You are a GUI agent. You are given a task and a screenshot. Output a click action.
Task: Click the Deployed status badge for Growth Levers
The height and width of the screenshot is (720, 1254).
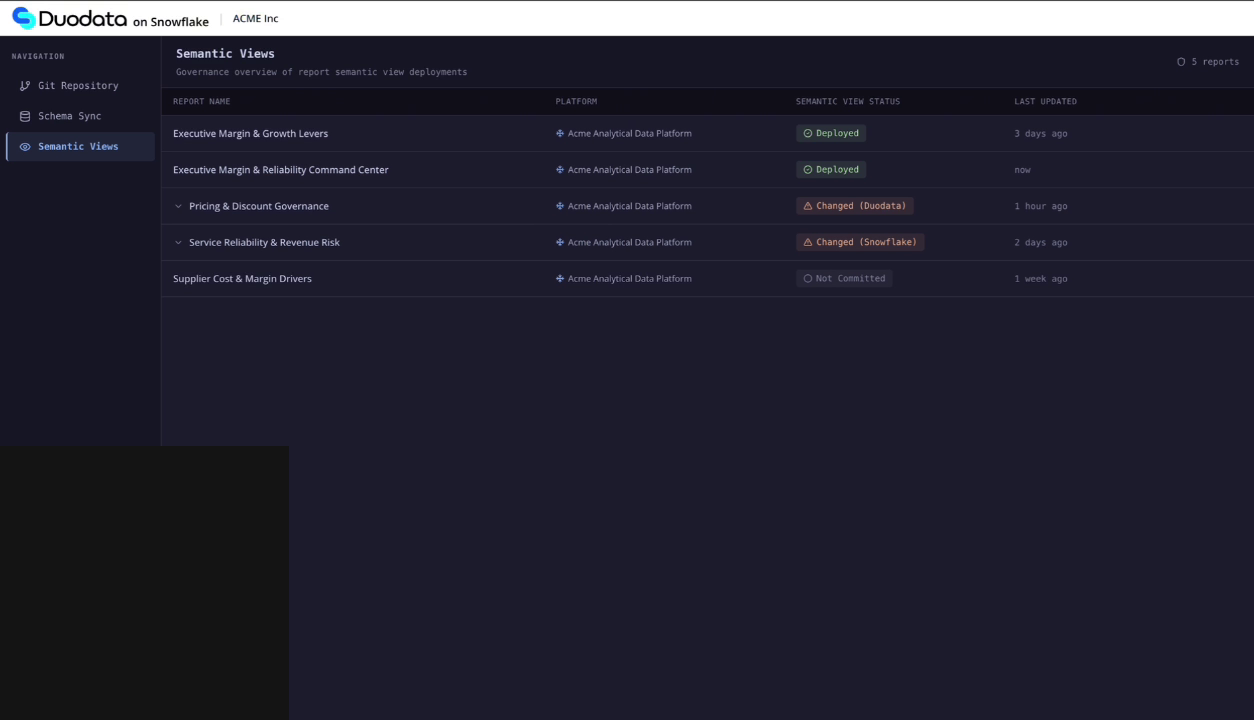coord(831,133)
